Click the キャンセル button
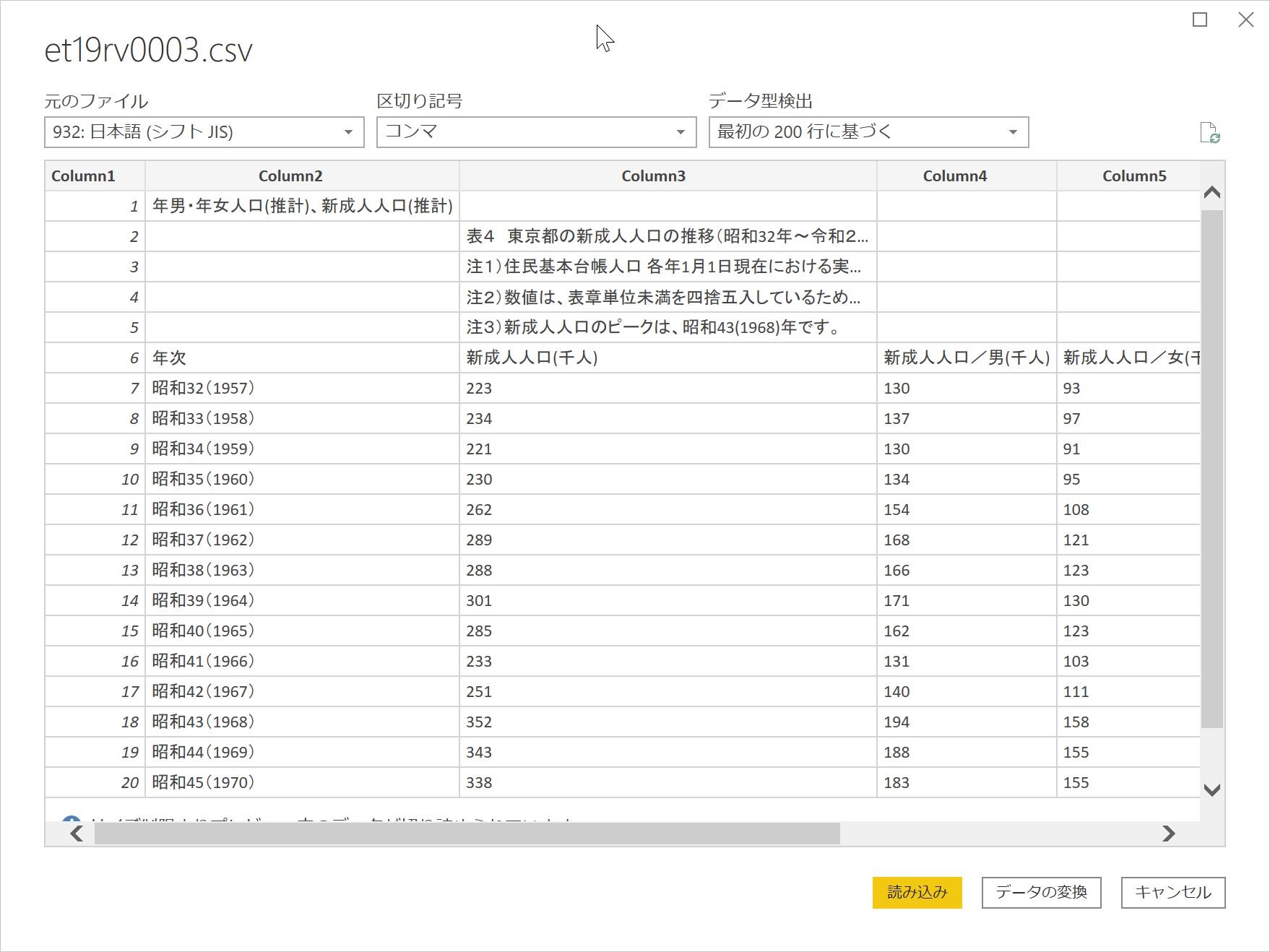Screen dimensions: 1270x952 [x=1173, y=893]
